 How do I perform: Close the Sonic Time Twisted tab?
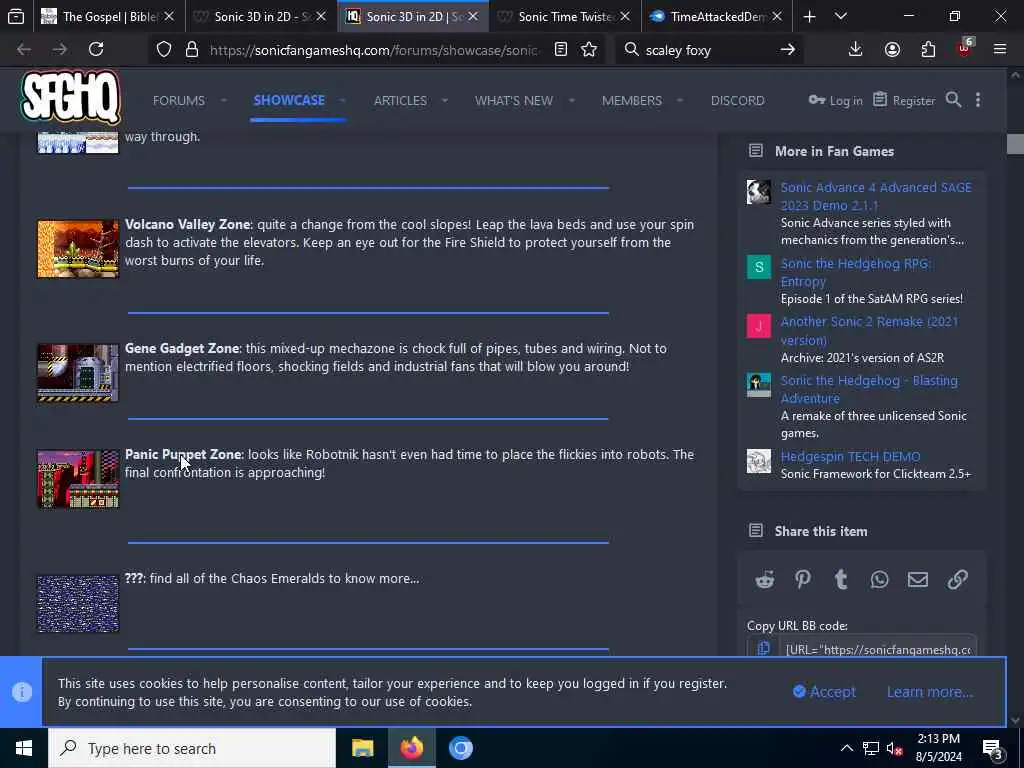click(625, 16)
